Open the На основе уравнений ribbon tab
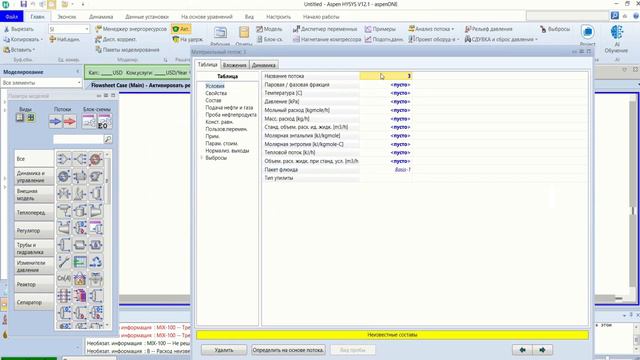Image resolution: width=640 pixels, height=360 pixels. pos(207,17)
